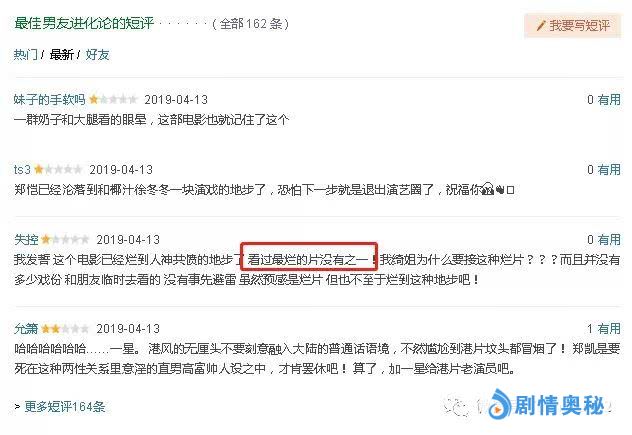
Task: Click star rating beside ts3
Action: (58, 169)
